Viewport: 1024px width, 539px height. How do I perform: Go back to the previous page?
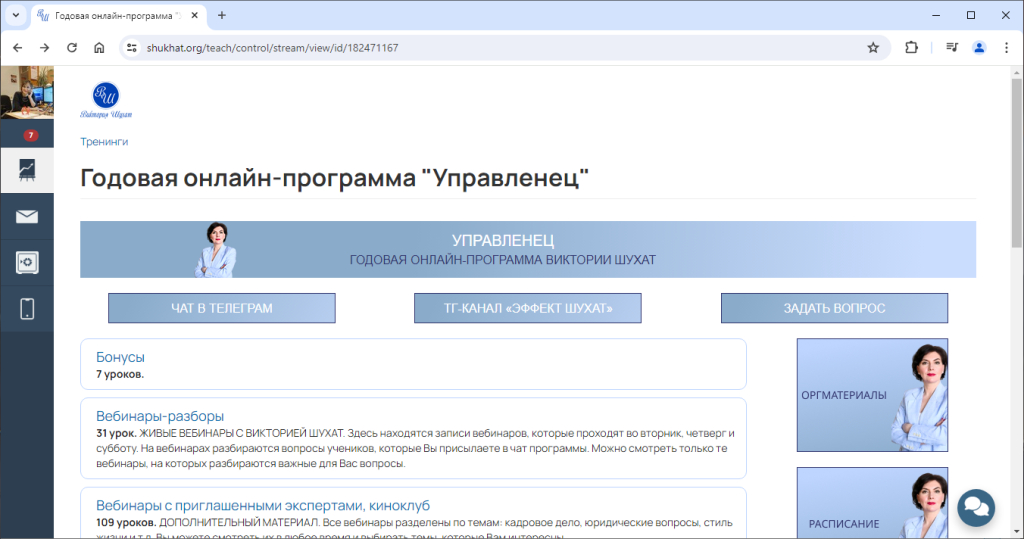coord(18,48)
